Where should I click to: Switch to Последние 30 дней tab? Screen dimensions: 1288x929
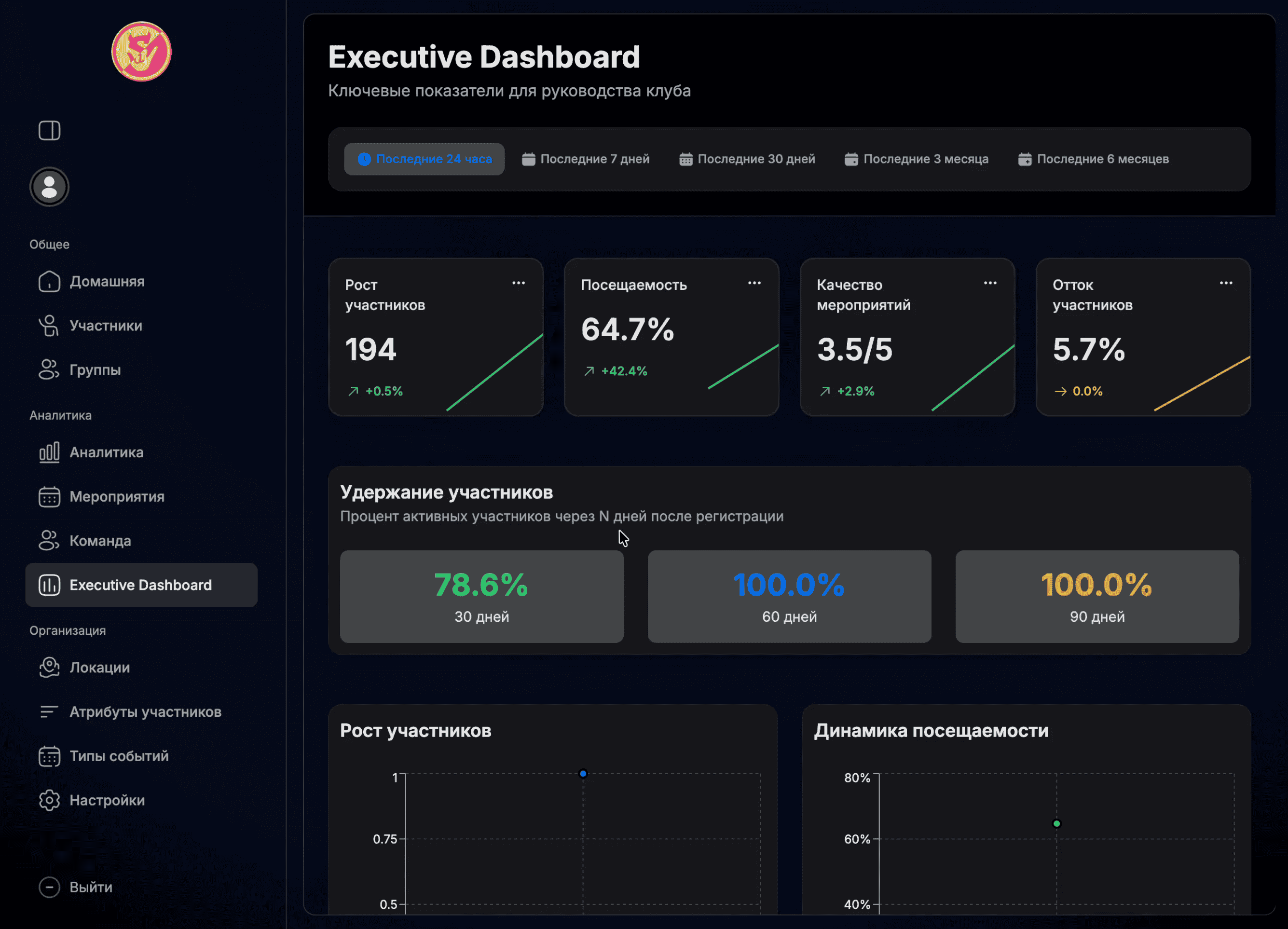(747, 160)
